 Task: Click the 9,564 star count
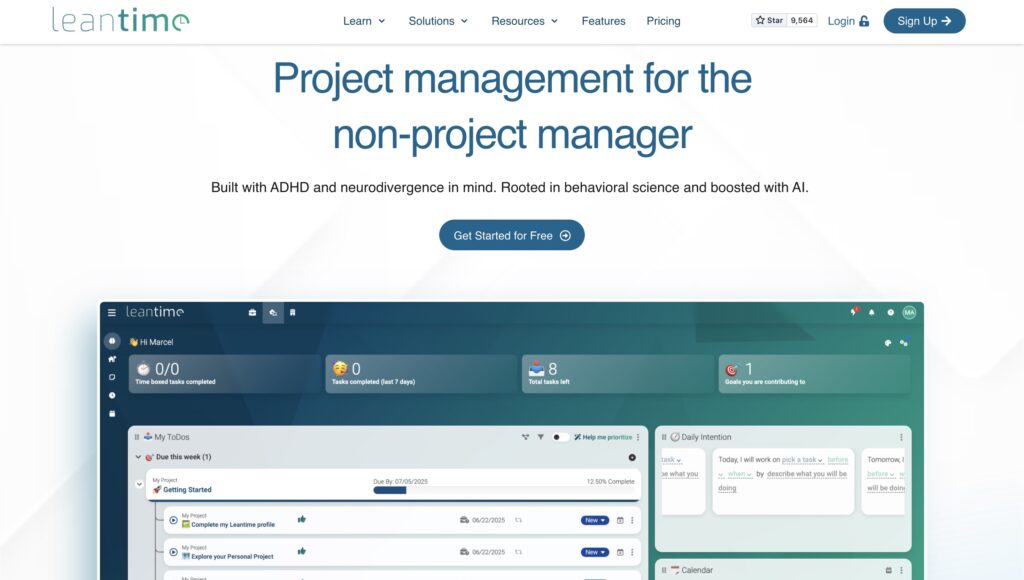(802, 20)
